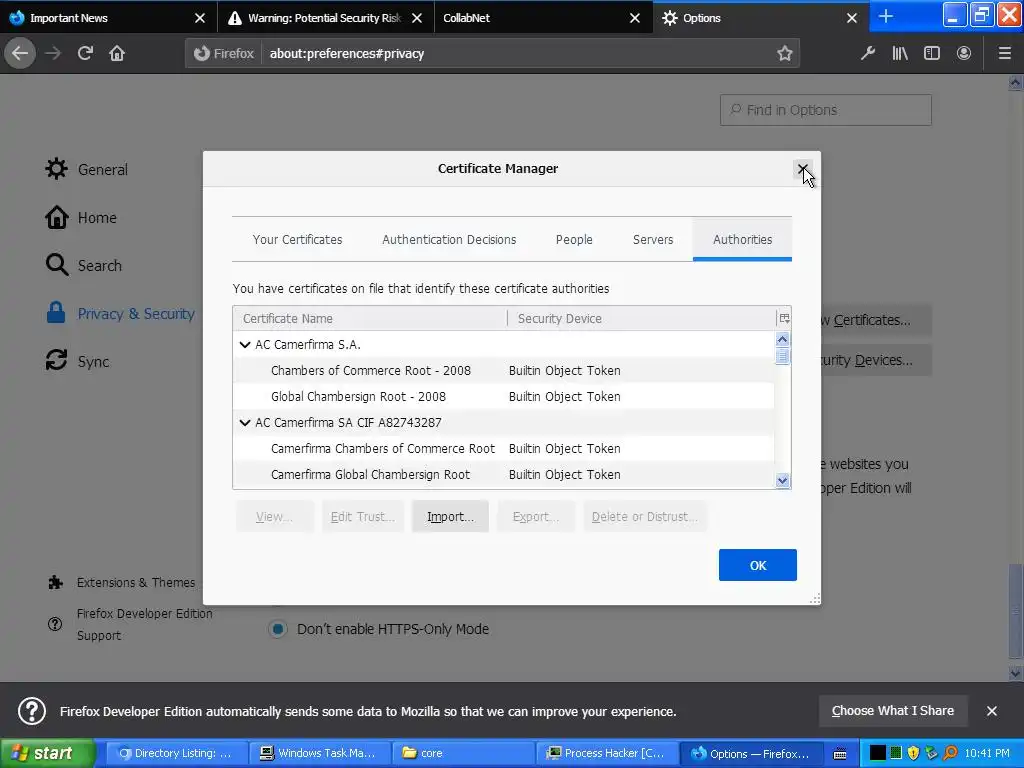The height and width of the screenshot is (768, 1024).
Task: Open Firefox Developer Edition Support
Action: click(129, 624)
